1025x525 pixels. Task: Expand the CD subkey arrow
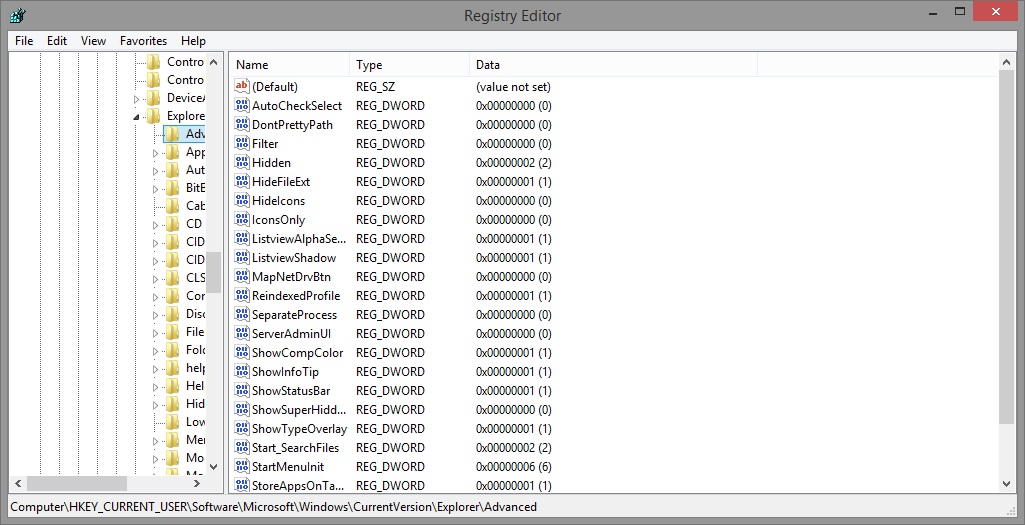coord(156,224)
